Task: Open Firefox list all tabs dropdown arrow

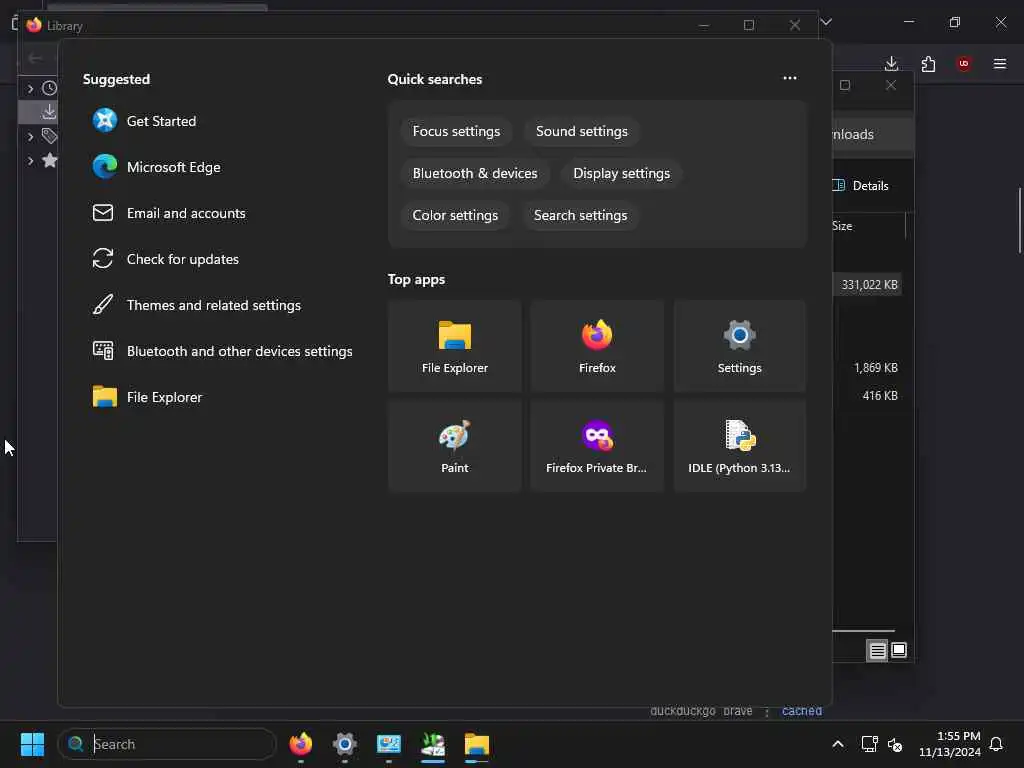Action: pyautogui.click(x=826, y=22)
